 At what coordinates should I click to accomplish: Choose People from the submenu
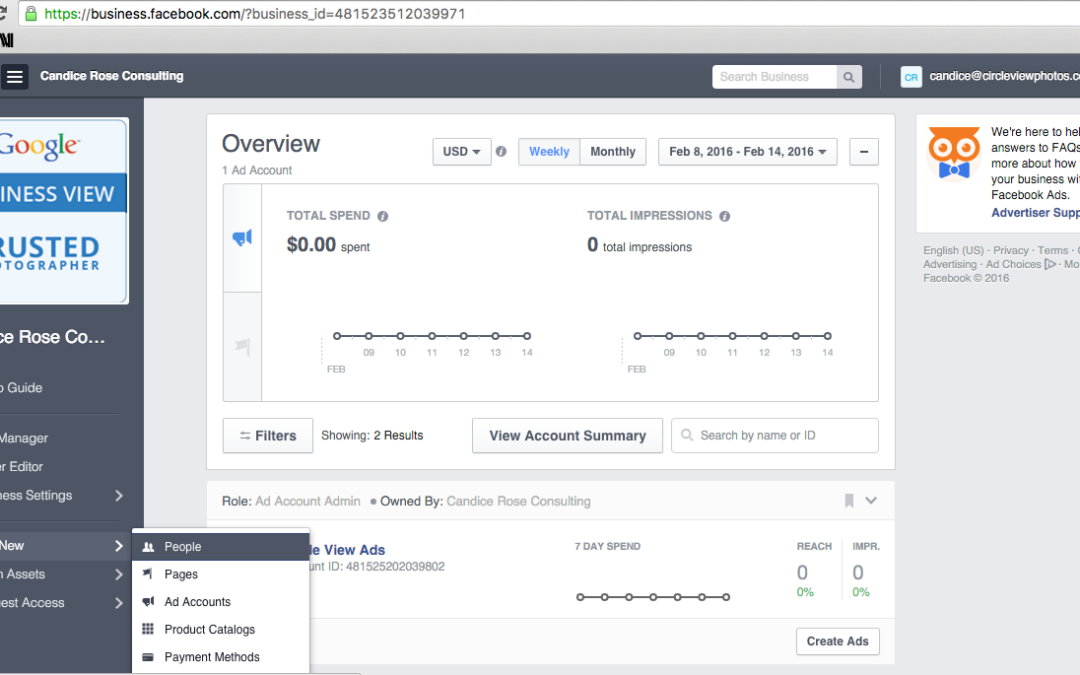(183, 547)
